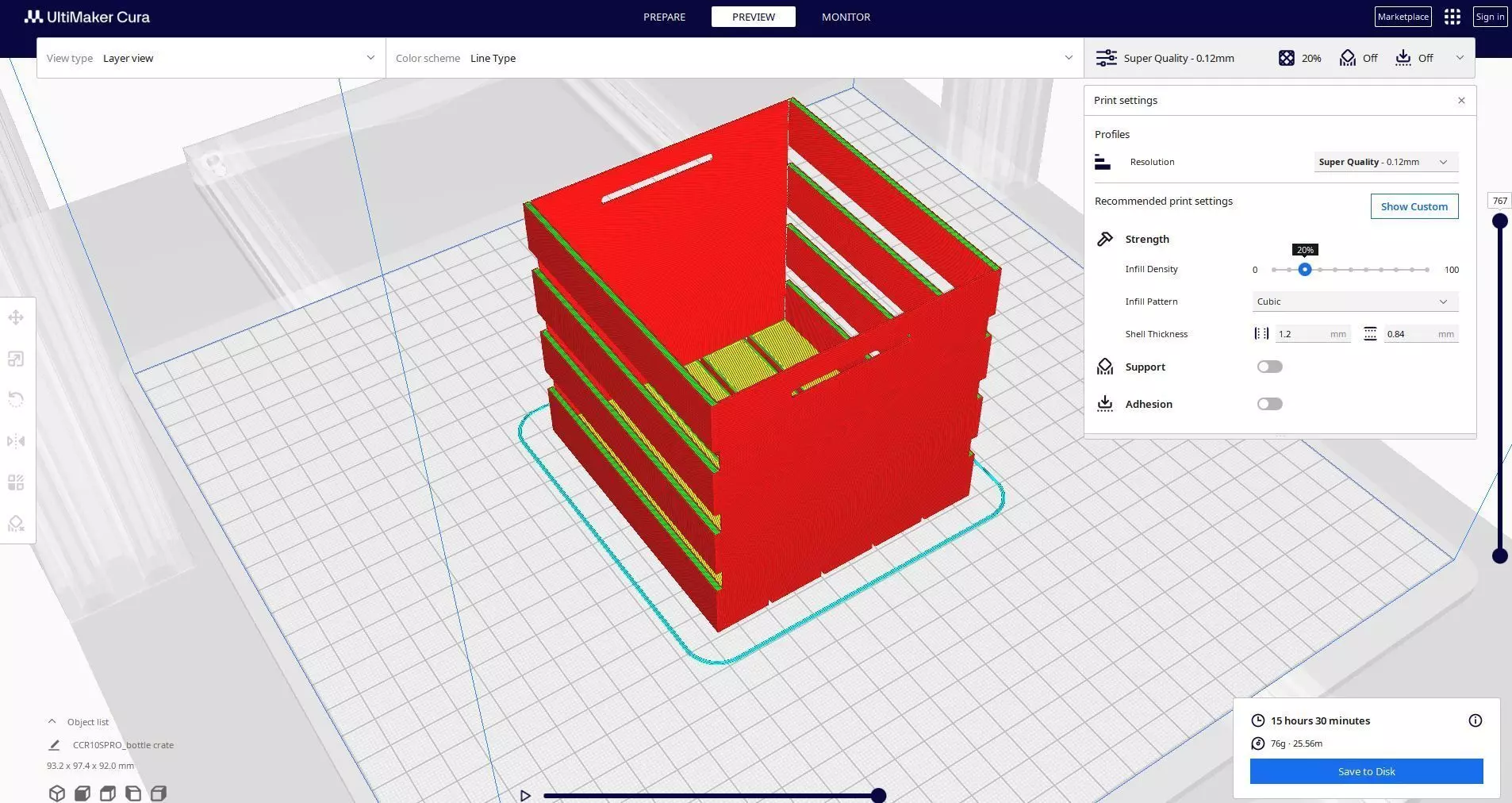1512x803 pixels.
Task: Click the top/bottom thickness icon
Action: 1370,334
